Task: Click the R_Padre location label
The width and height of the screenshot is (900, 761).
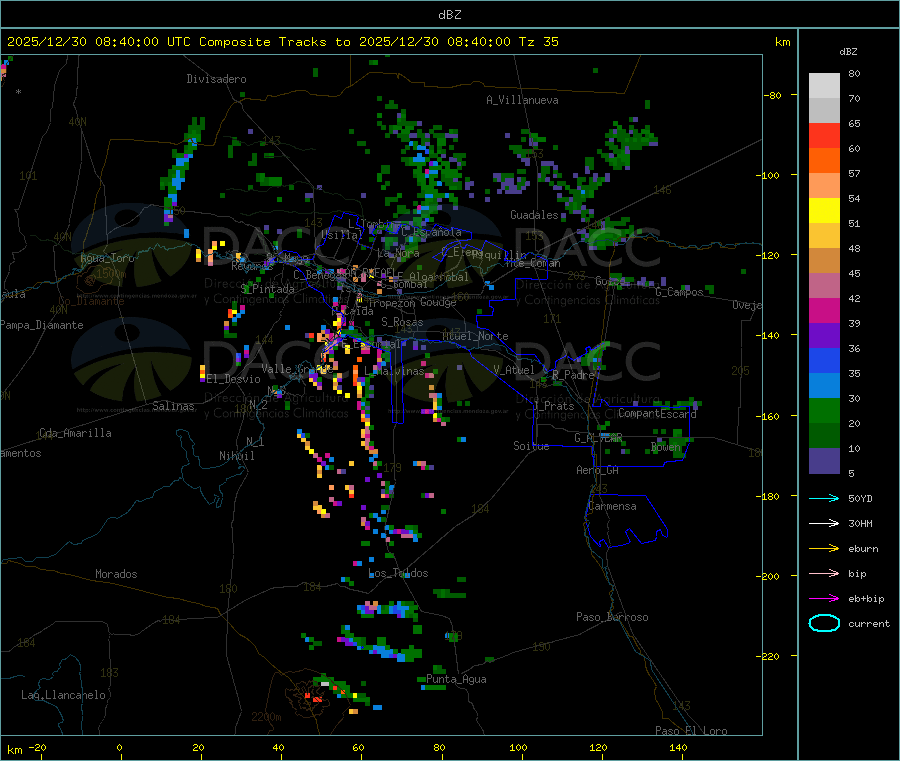Action: coord(573,375)
